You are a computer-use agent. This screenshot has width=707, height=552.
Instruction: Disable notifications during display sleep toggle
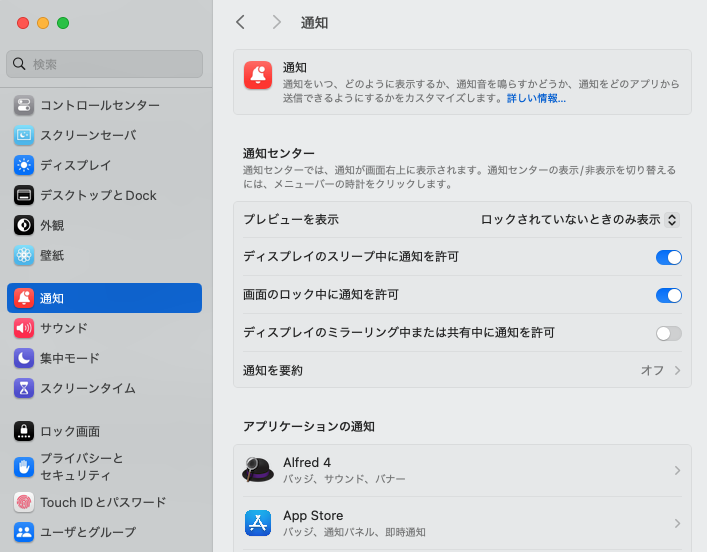tap(668, 257)
